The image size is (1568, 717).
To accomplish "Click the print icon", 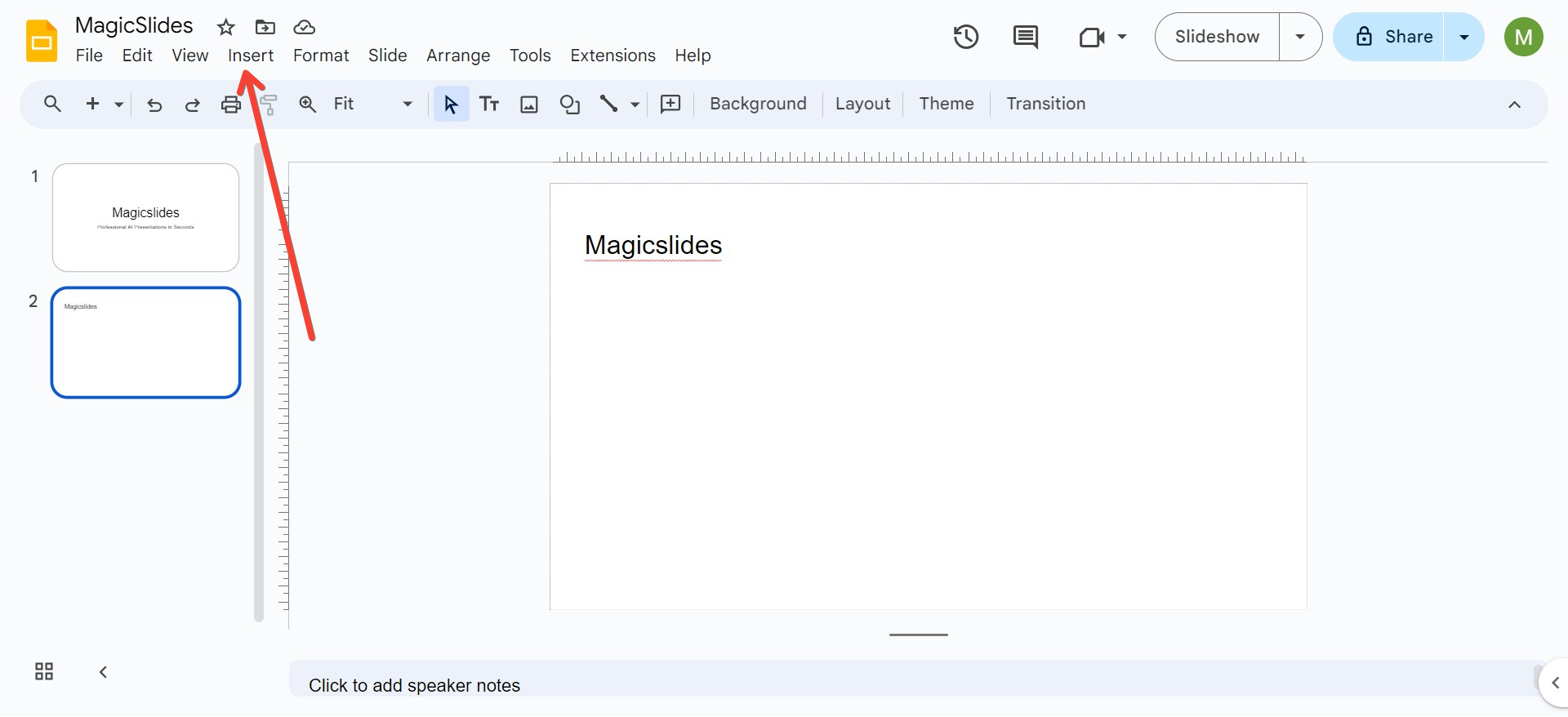I will click(231, 105).
